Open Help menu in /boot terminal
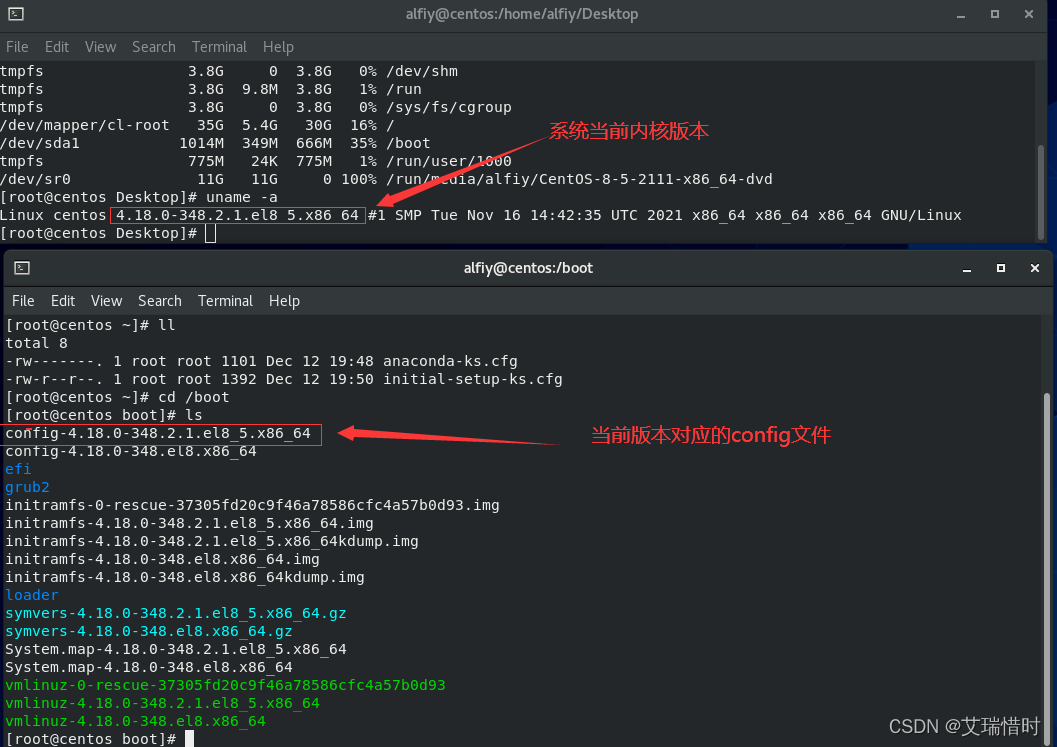 pos(284,301)
